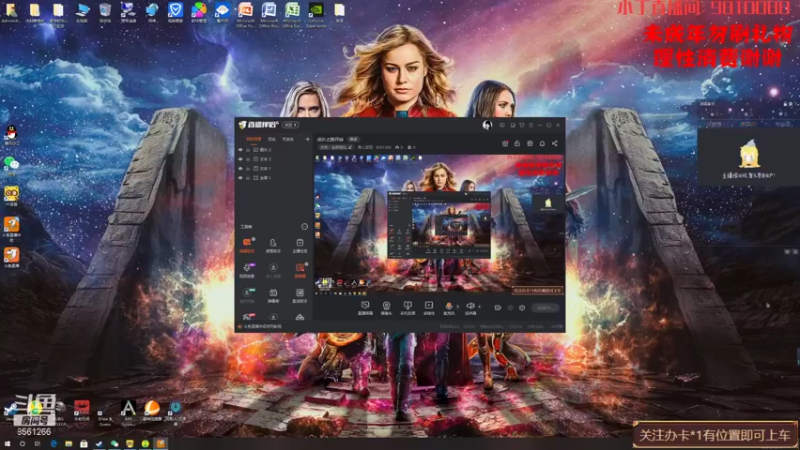Click the small avatar window on the right
The image size is (800, 450).
coord(748,157)
